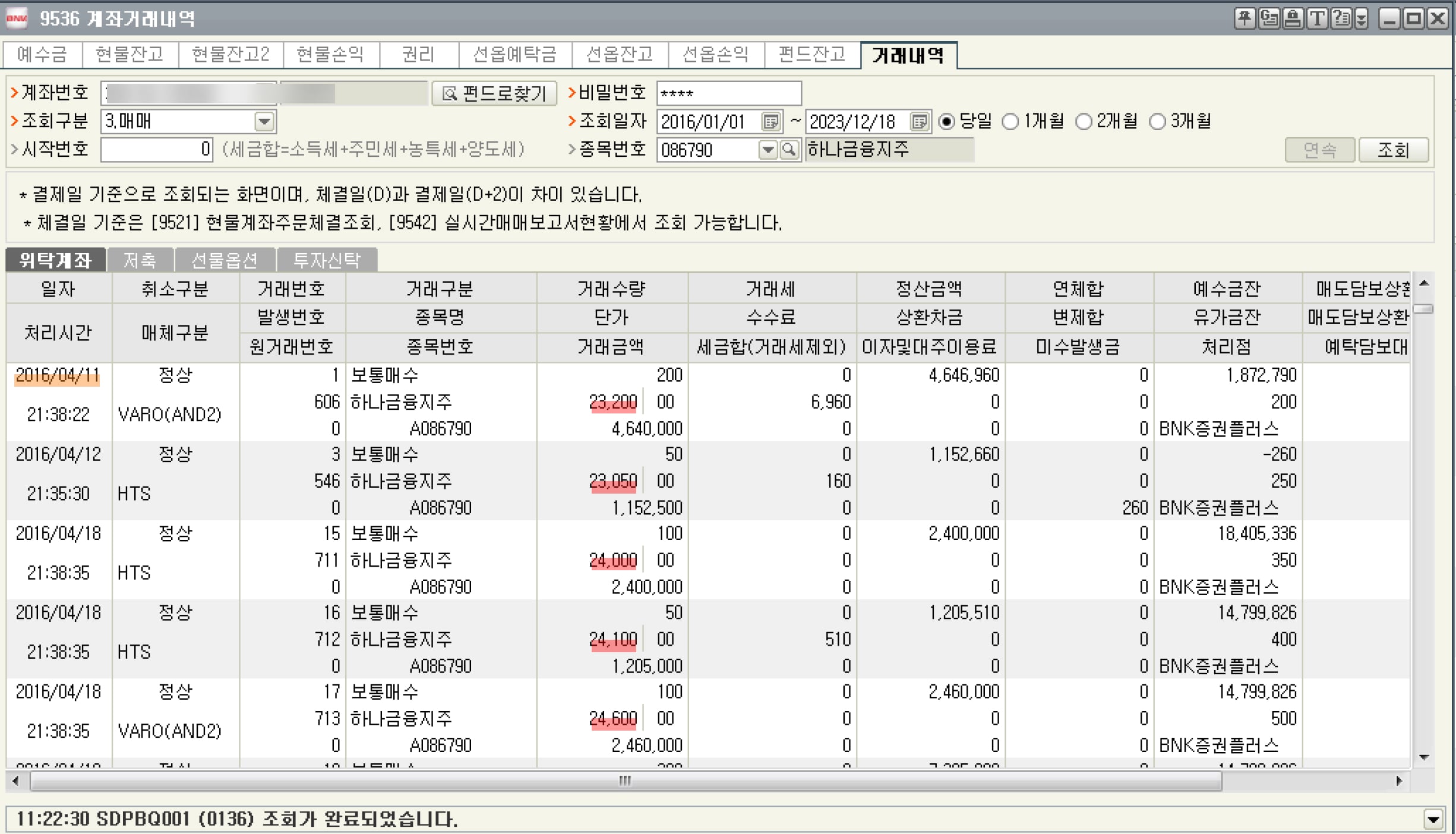1456x834 pixels.
Task: Expand the 조회구분 3.매매 dropdown
Action: tap(264, 122)
